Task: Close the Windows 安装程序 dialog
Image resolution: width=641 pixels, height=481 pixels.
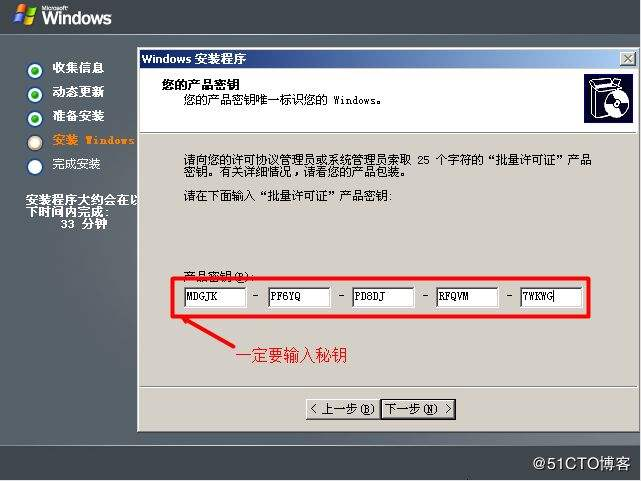Action: tap(627, 59)
